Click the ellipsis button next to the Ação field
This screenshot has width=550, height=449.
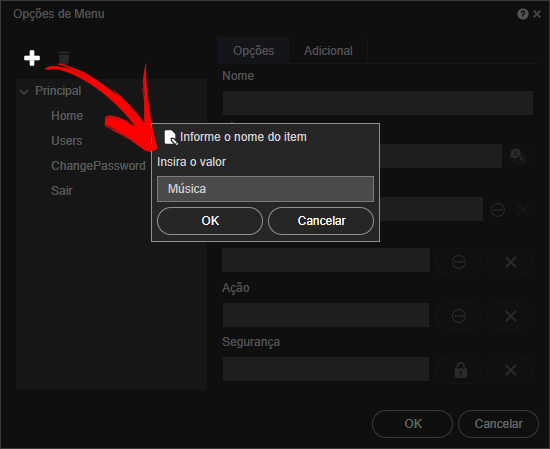tap(459, 316)
